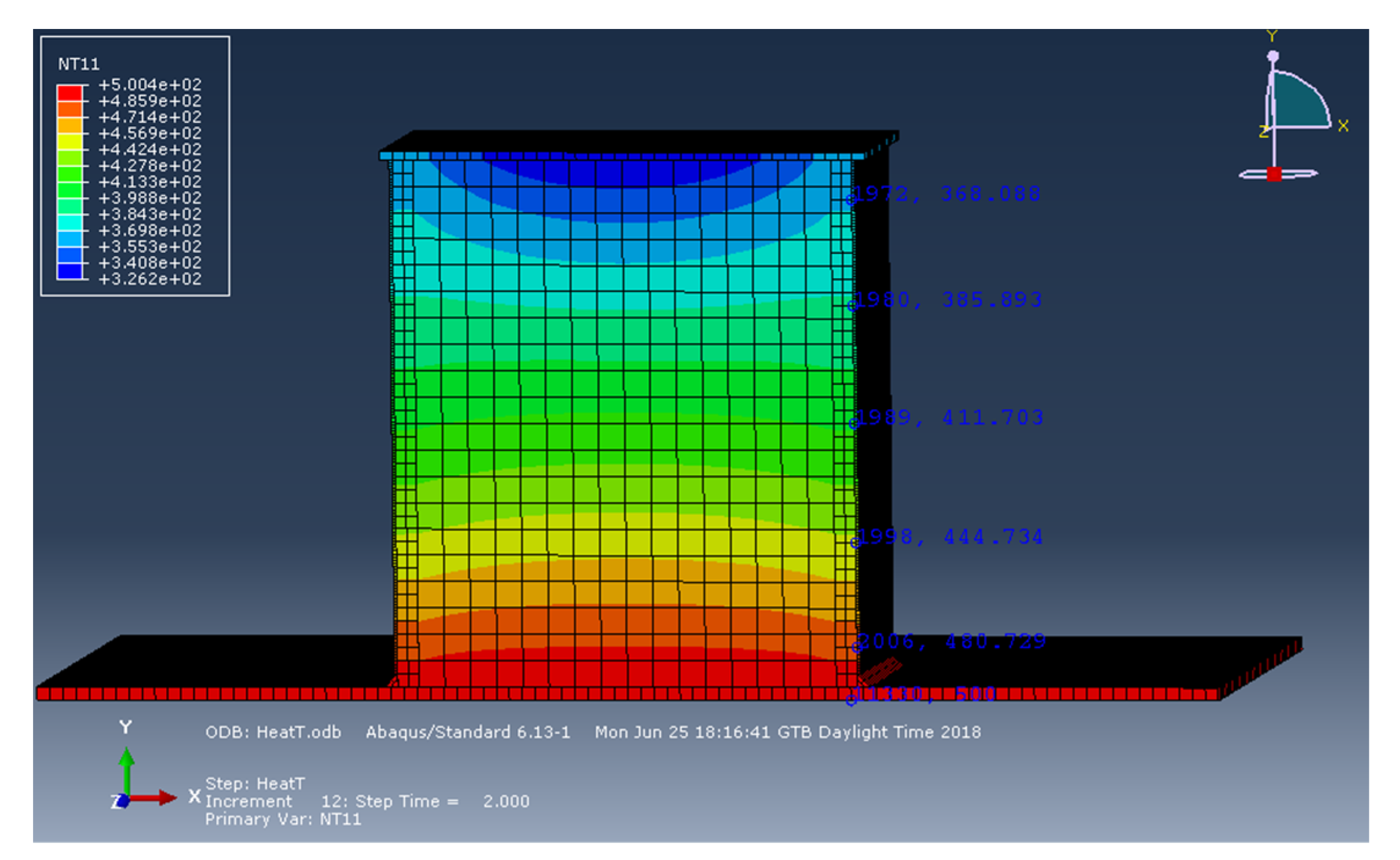This screenshot has width=1400, height=860.
Task: Select the yellow legend swatch near +4.569e+02
Action: click(x=70, y=141)
